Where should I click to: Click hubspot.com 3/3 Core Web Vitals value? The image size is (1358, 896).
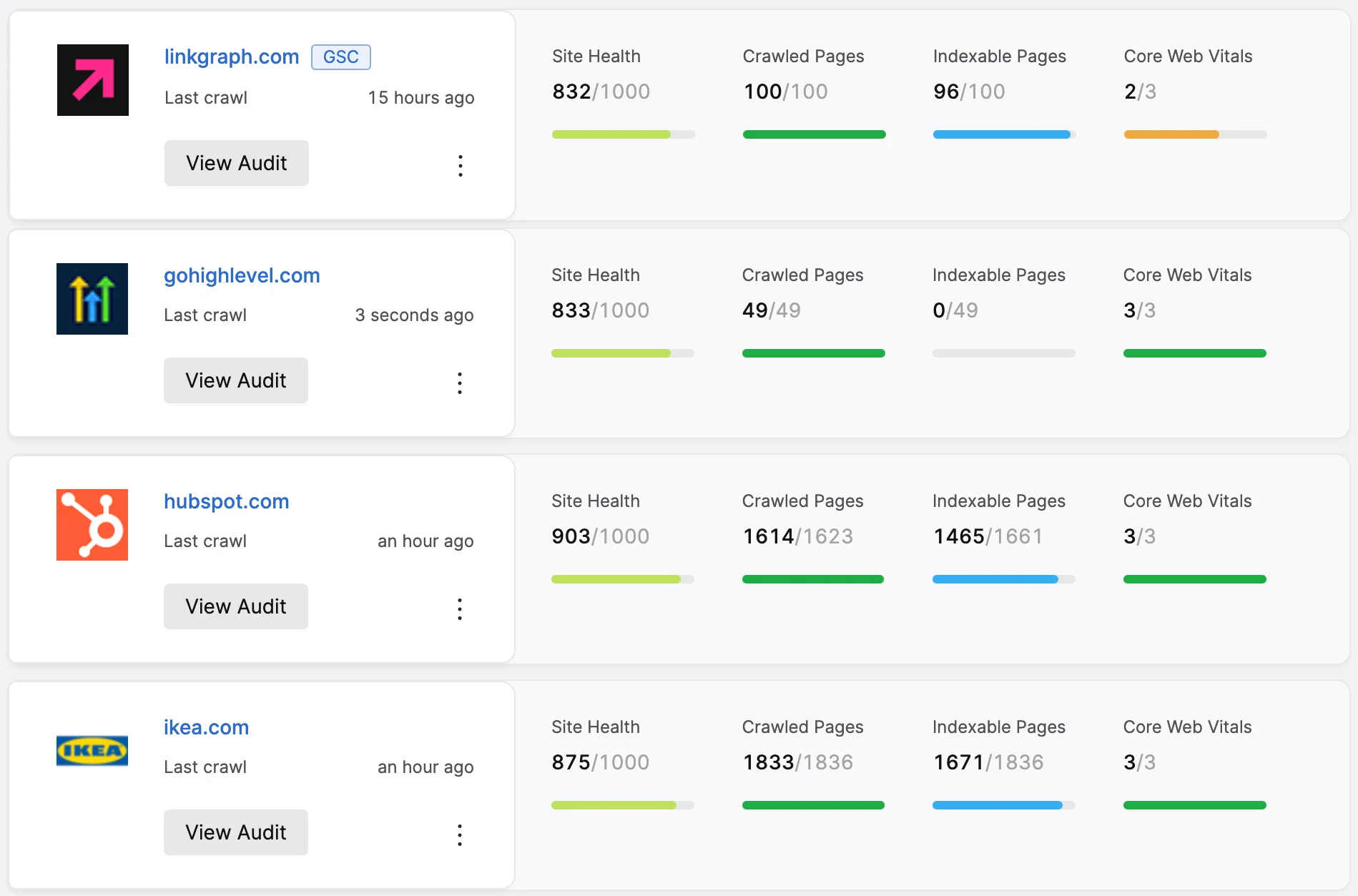coord(1140,536)
